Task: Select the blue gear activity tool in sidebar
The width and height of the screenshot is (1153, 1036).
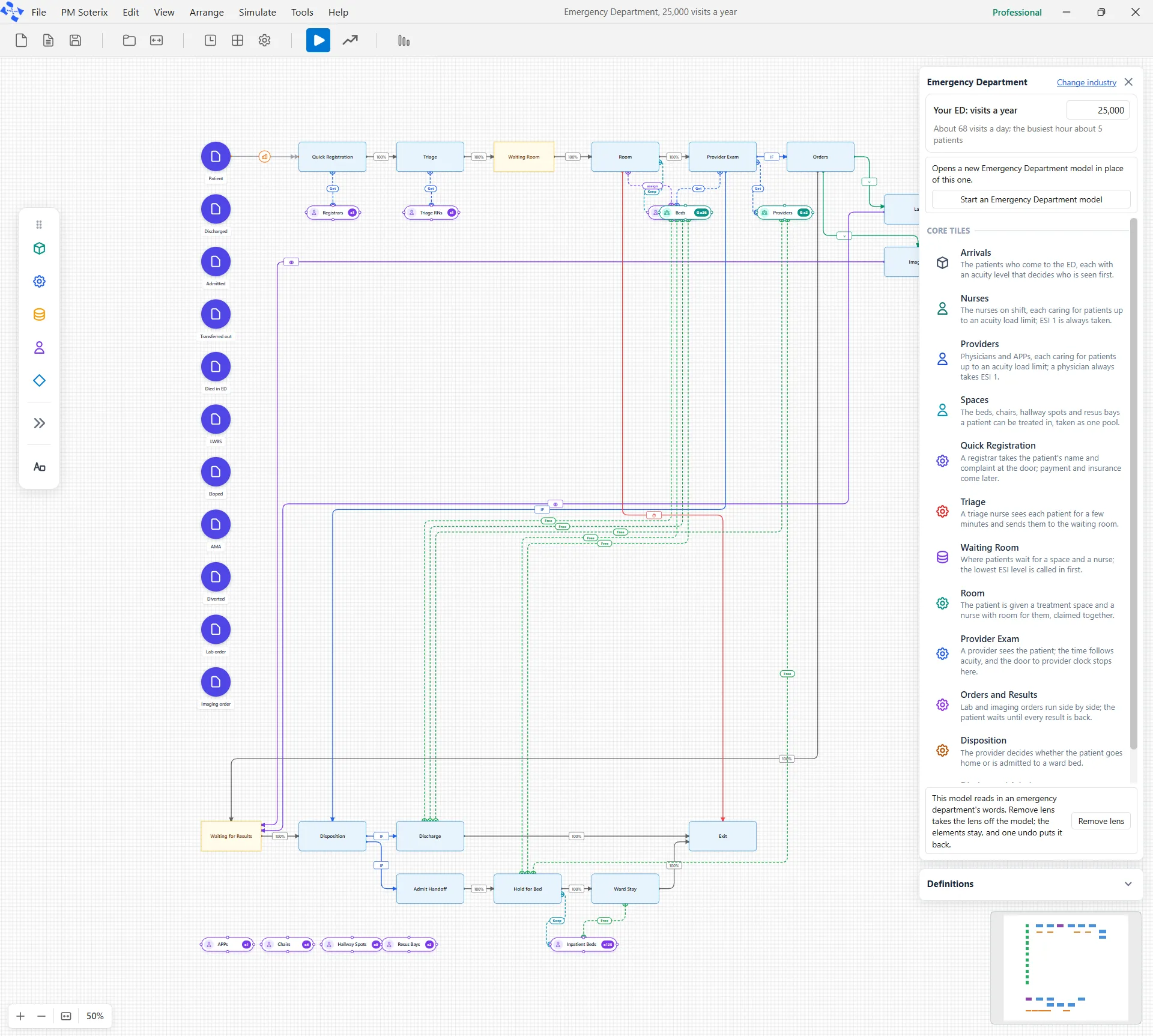Action: click(39, 282)
